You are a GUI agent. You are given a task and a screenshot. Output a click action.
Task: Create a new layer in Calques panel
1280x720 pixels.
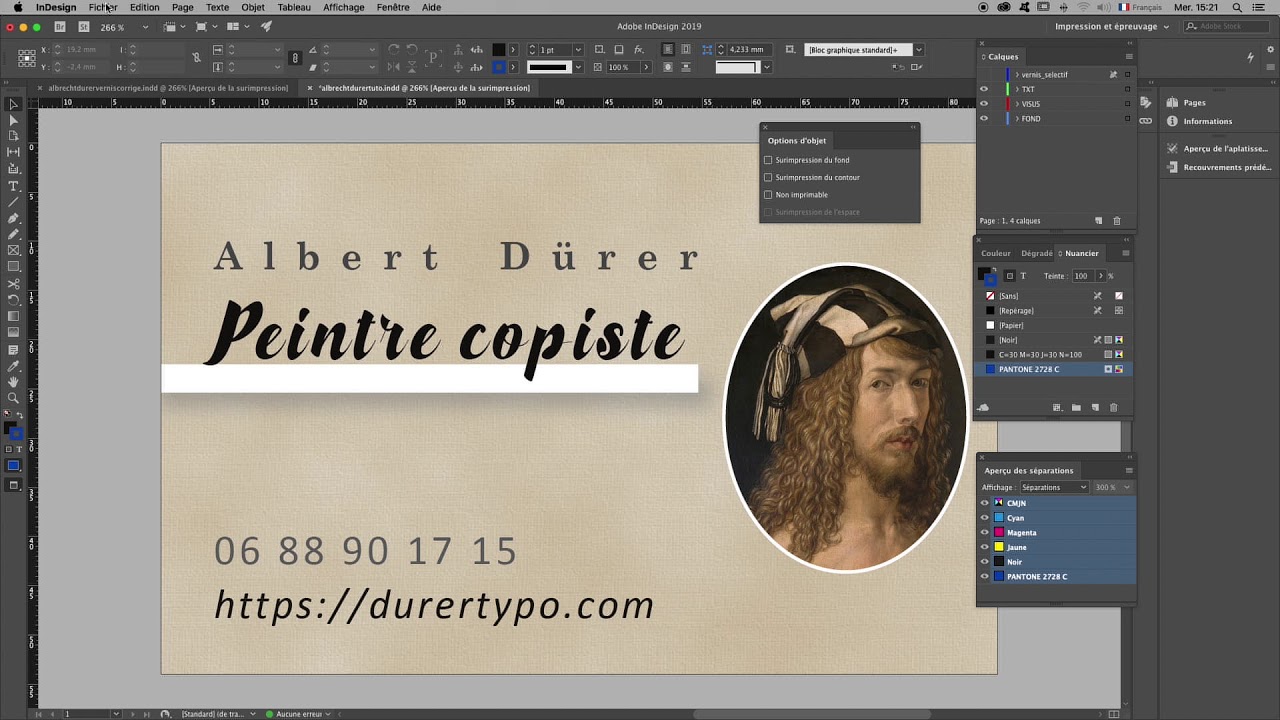pos(1098,221)
